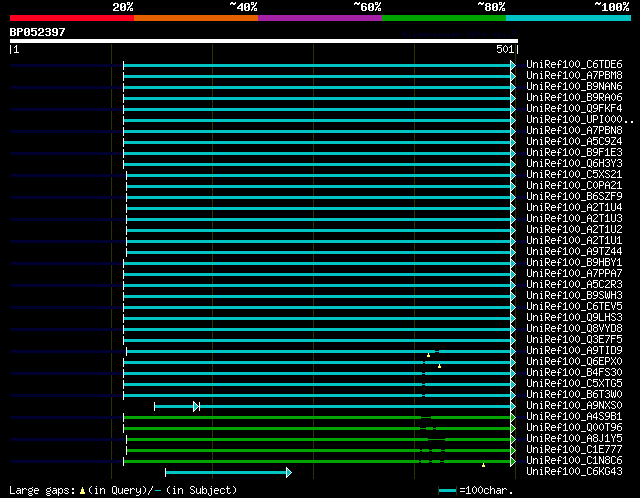This screenshot has height=498, width=640.
Task: Select the UniRef100_B6SZF9 label
Action: click(574, 196)
